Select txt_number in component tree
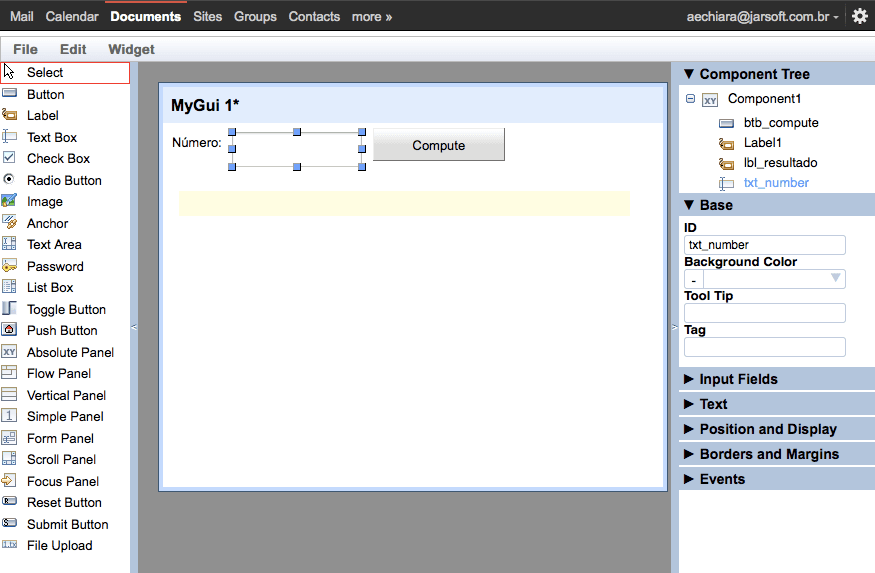 point(776,183)
